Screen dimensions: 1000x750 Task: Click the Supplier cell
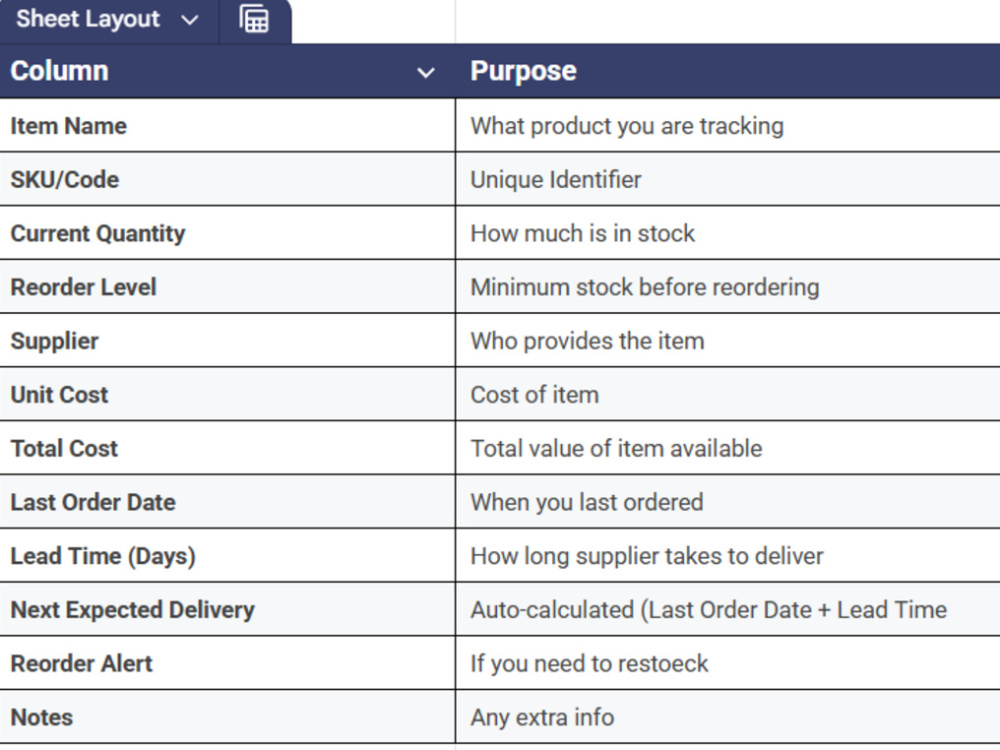pos(228,341)
